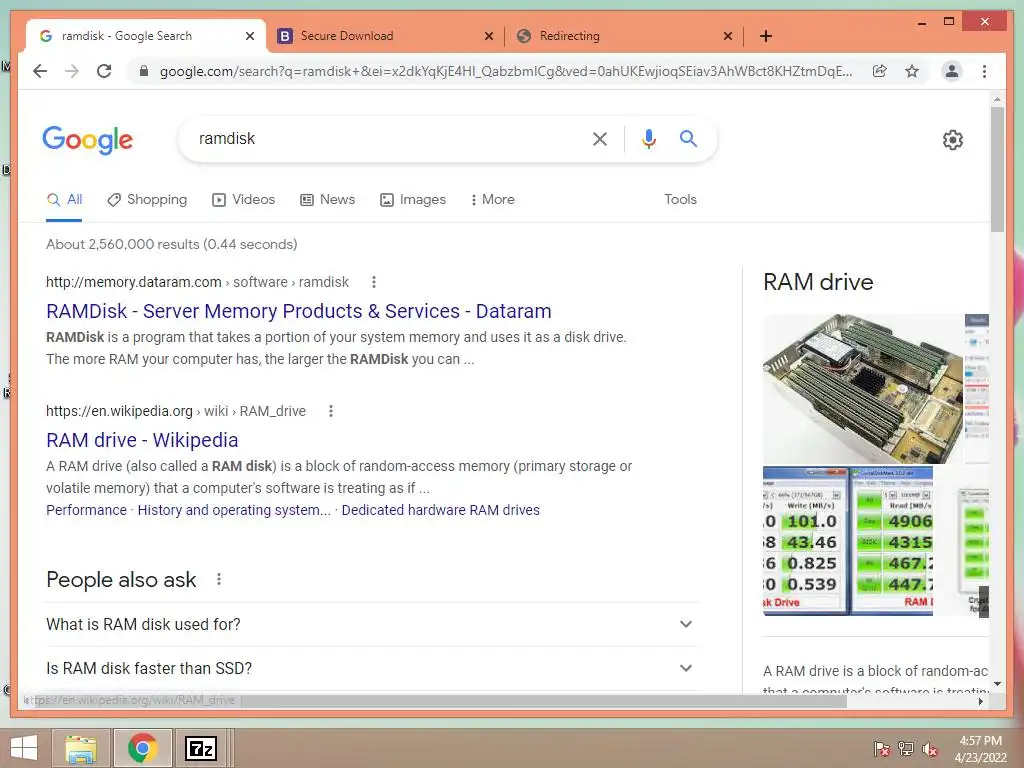Image resolution: width=1024 pixels, height=768 pixels.
Task: Click the memory.dataram.com URL breadcrumb
Action: (197, 282)
